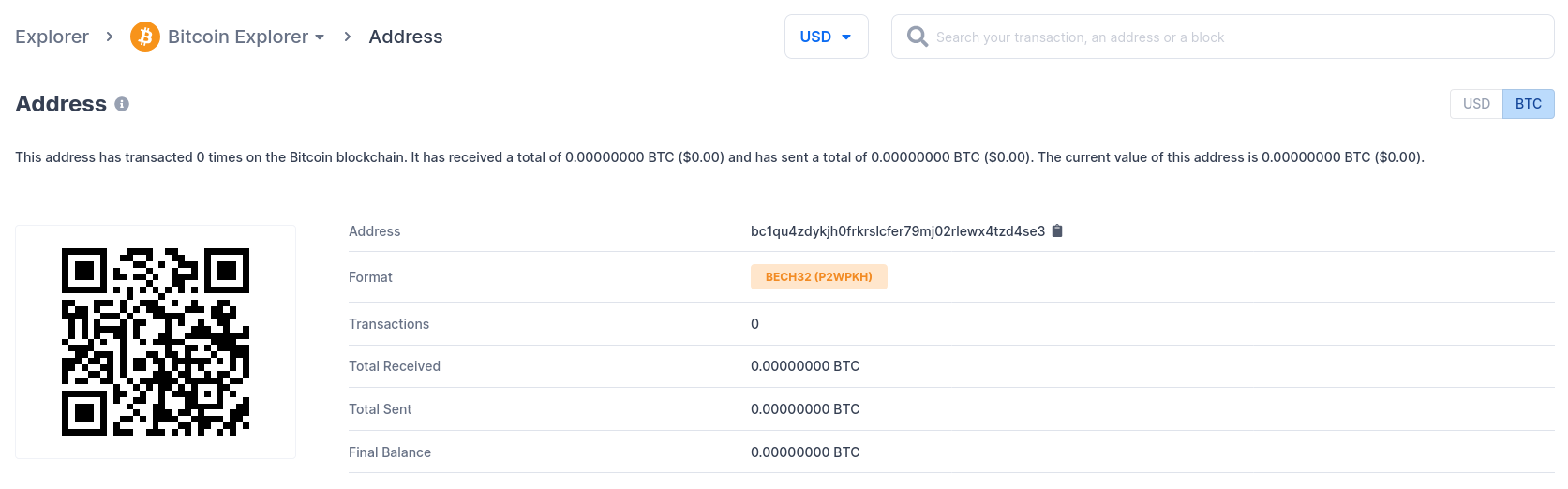Screen dimensions: 1568x489
Task: Copy the address with the clipboard icon
Action: coord(1057,231)
